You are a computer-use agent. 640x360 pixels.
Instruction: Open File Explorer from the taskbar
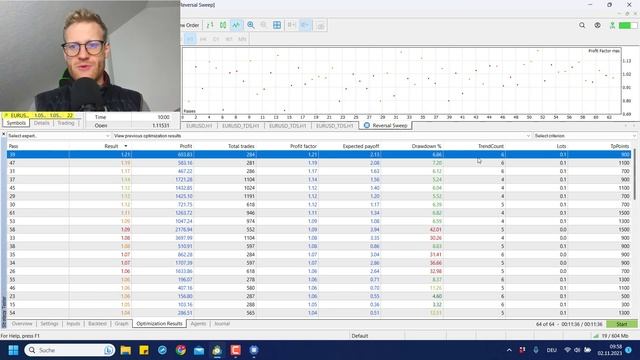tap(125, 350)
